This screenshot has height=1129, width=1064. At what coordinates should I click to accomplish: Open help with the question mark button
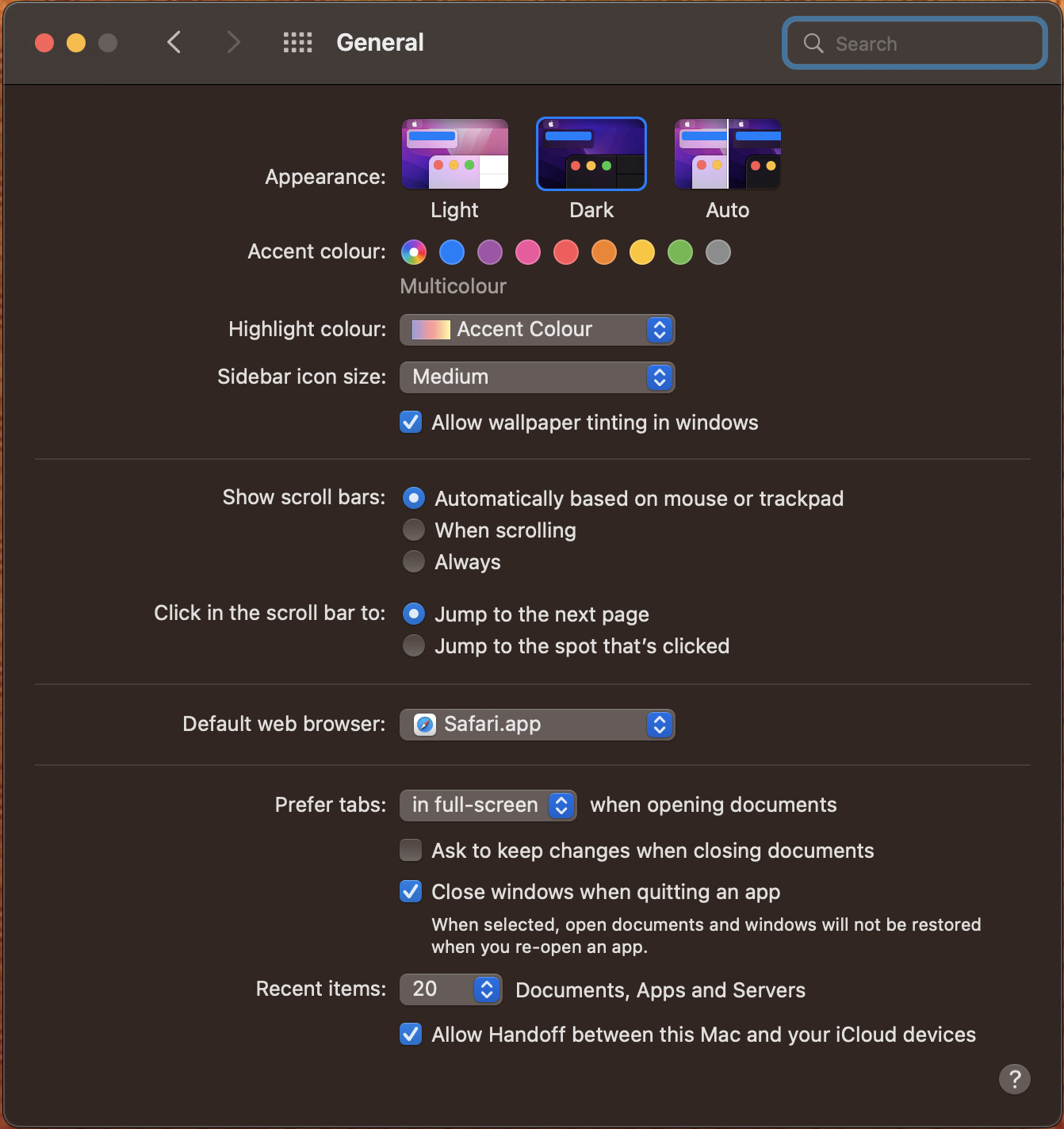[x=1015, y=1079]
